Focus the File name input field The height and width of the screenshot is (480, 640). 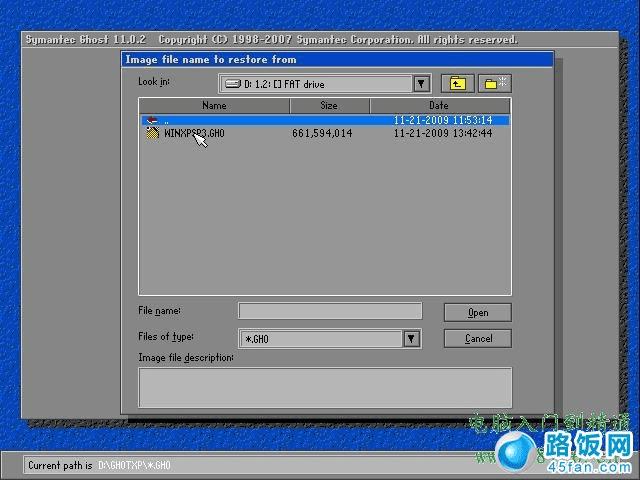coord(330,311)
